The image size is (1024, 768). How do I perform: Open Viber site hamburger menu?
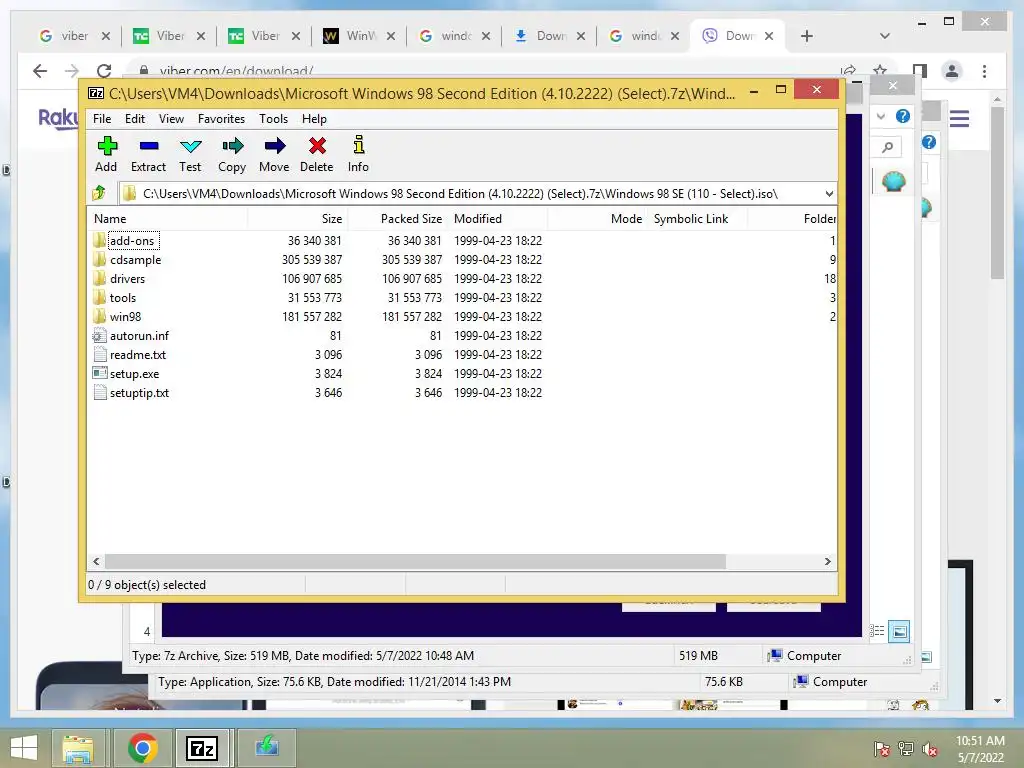tap(959, 119)
